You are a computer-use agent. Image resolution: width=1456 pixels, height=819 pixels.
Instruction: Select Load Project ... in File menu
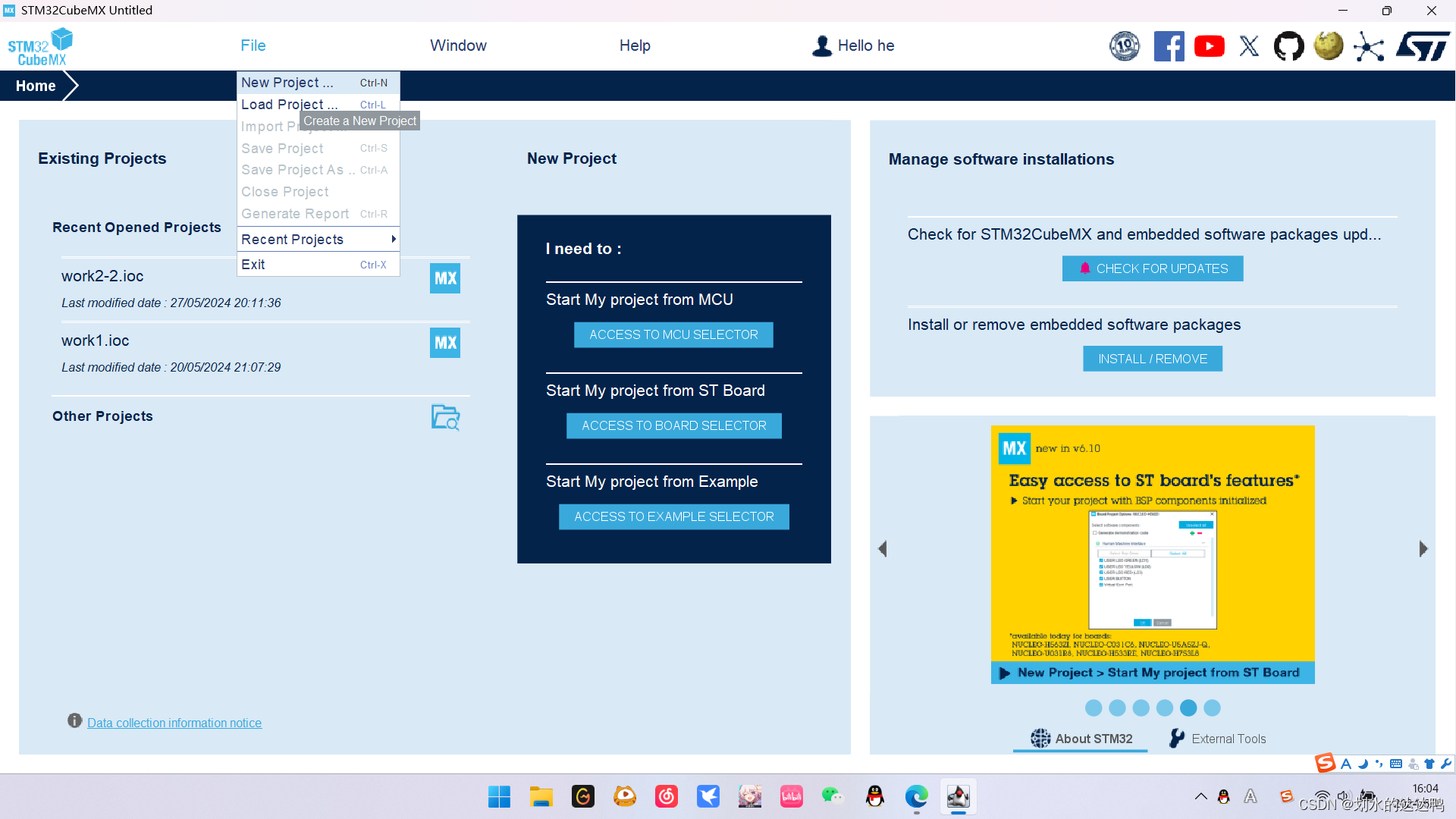318,105
